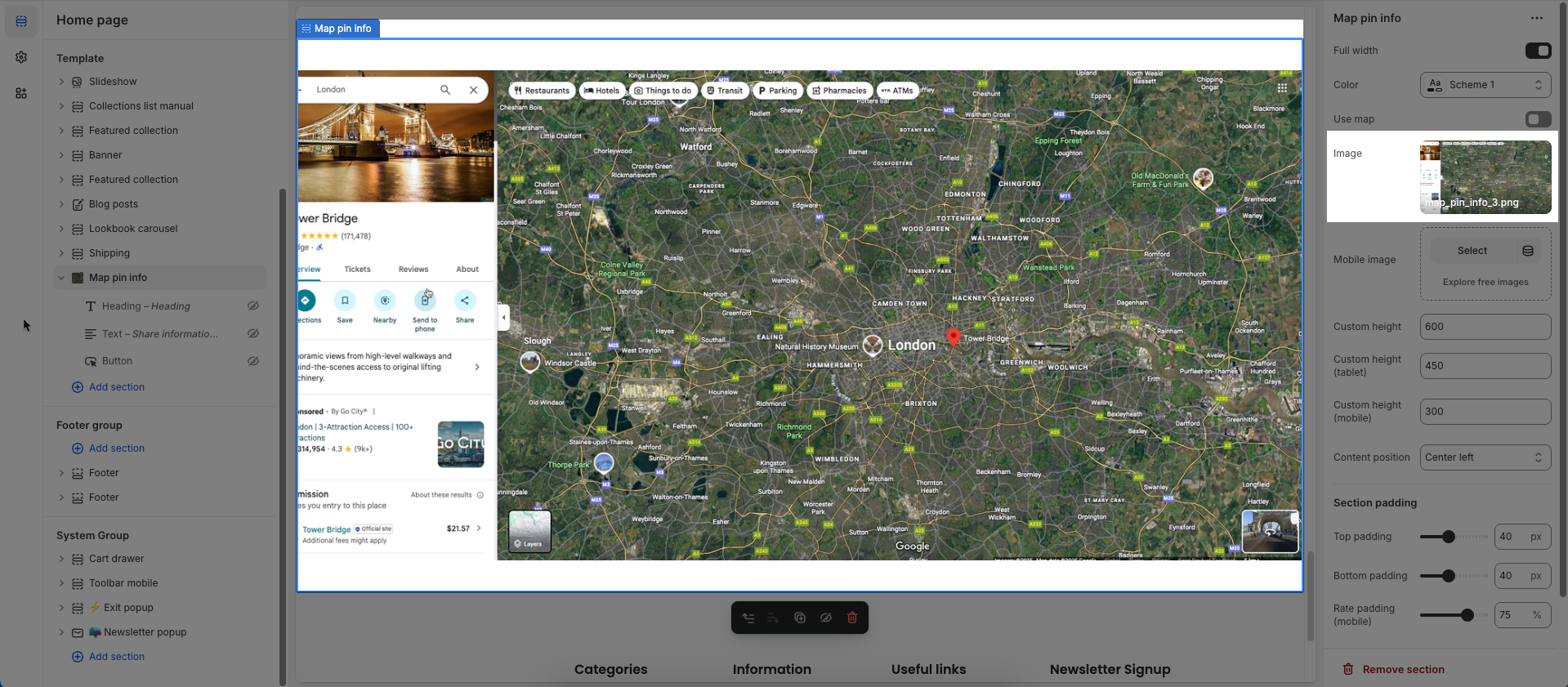Select the Shipping section row
1568x687 pixels.
pos(160,253)
